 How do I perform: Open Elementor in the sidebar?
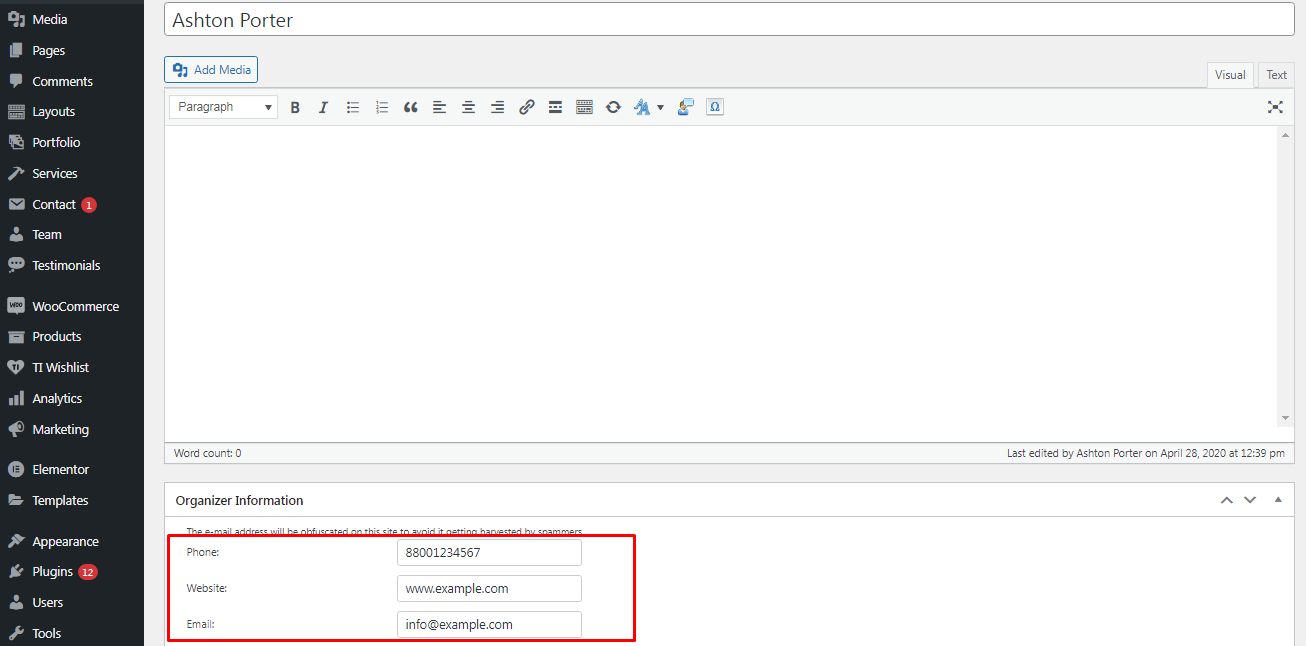72,469
